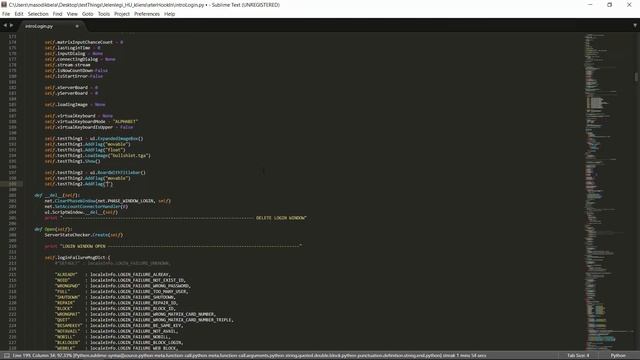This screenshot has height=360, width=640.
Task: Open the Goto menu
Action: point(87,14)
